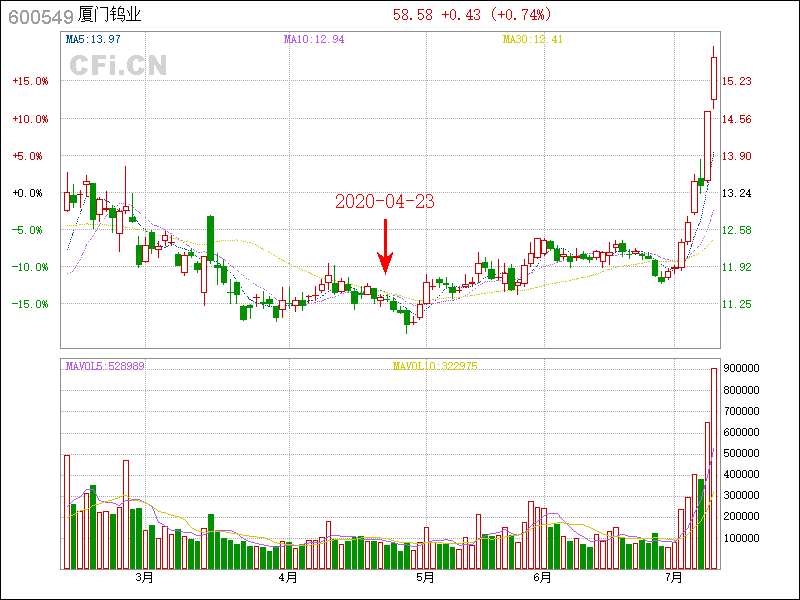The width and height of the screenshot is (800, 600).
Task: Select the 2020-04-23 date annotation
Action: pyautogui.click(x=384, y=201)
